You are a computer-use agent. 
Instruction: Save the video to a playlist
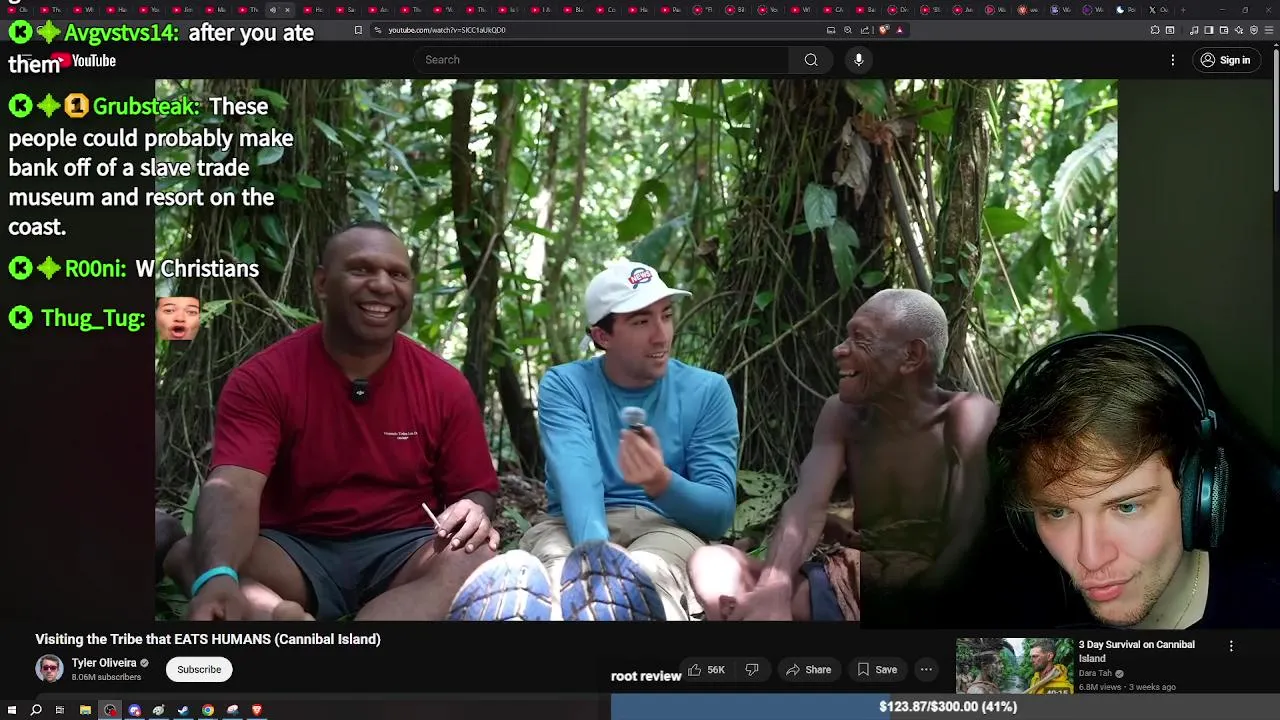(876, 670)
